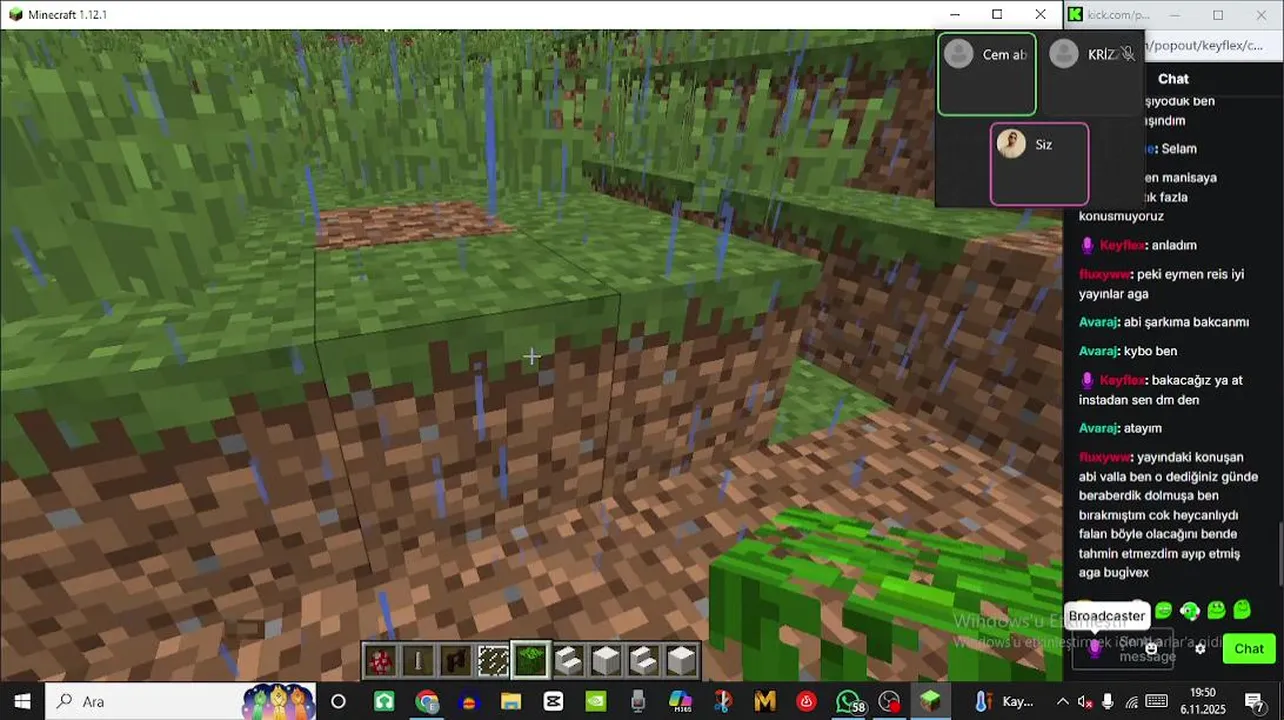Viewport: 1284px width, 720px height.
Task: Open OBS Studio from the taskbar
Action: pyautogui.click(x=890, y=701)
